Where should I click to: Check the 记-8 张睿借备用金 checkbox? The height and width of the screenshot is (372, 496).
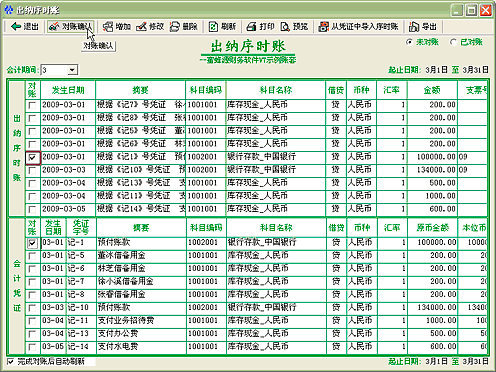(x=32, y=295)
